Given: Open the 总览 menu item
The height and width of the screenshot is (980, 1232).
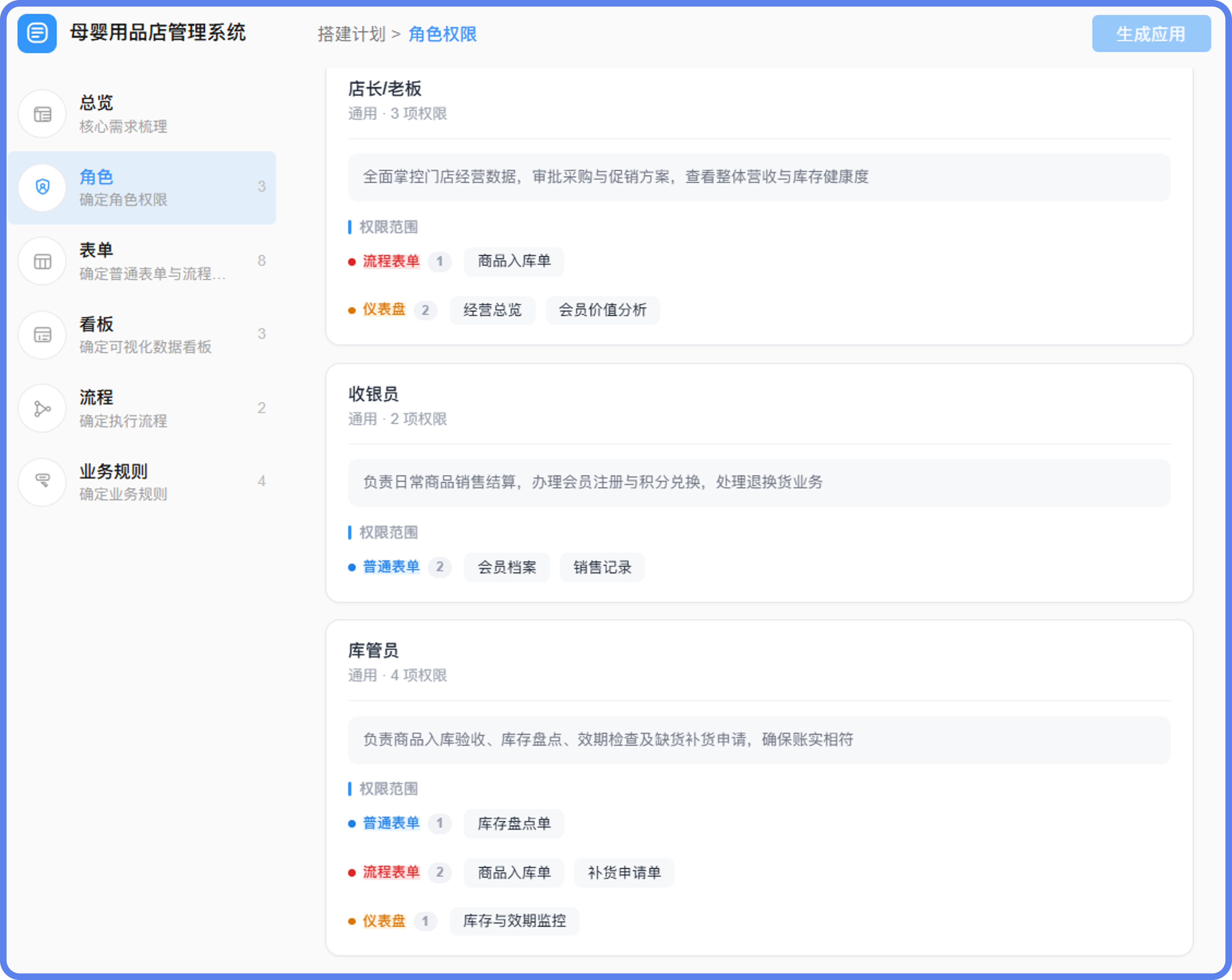Looking at the screenshot, I should coord(141,114).
